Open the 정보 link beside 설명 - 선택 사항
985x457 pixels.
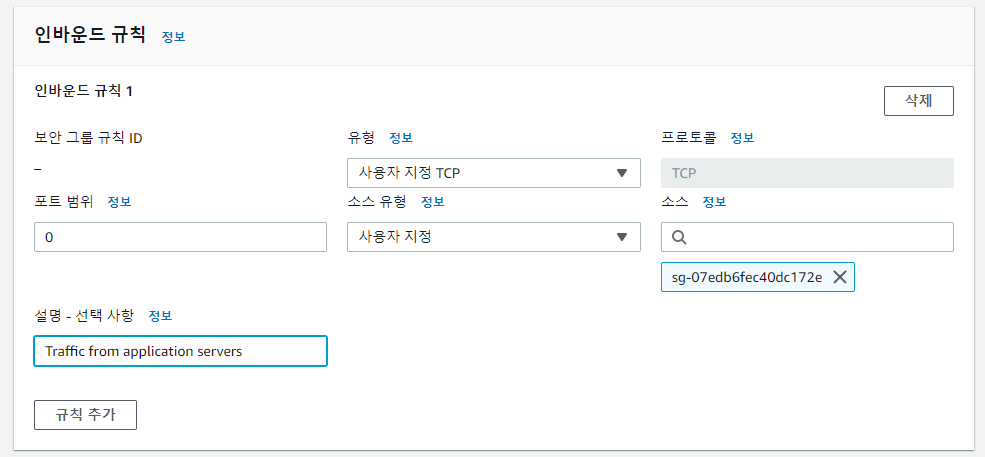pos(160,316)
